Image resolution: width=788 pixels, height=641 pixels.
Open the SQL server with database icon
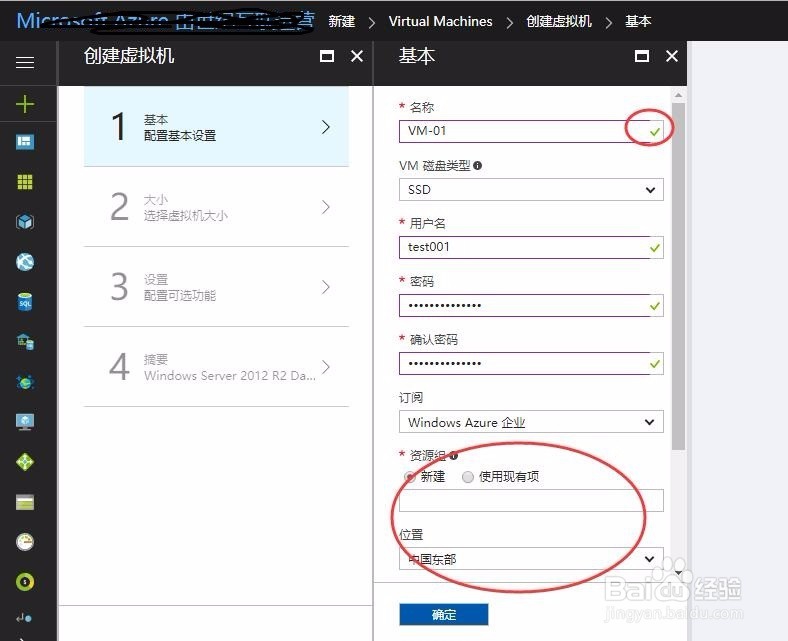point(25,342)
